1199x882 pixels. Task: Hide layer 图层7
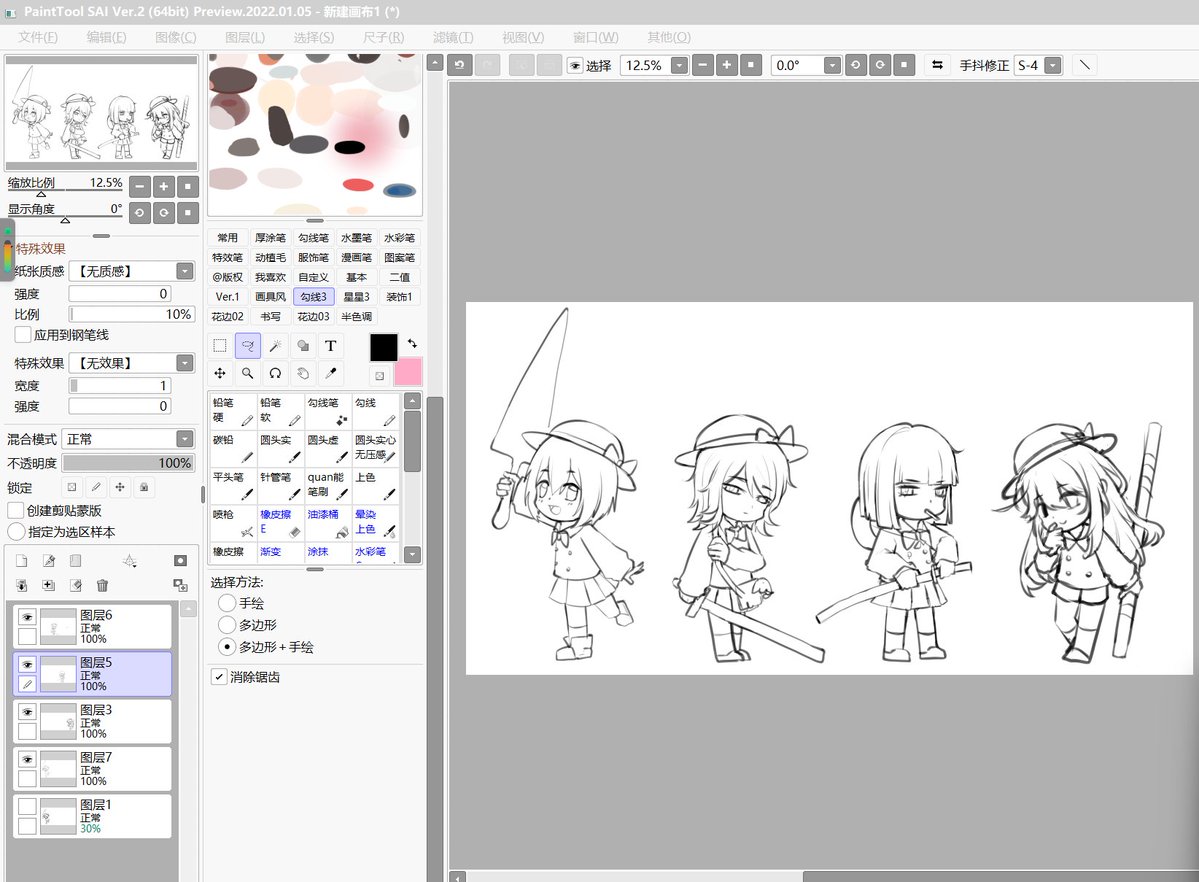(28, 759)
